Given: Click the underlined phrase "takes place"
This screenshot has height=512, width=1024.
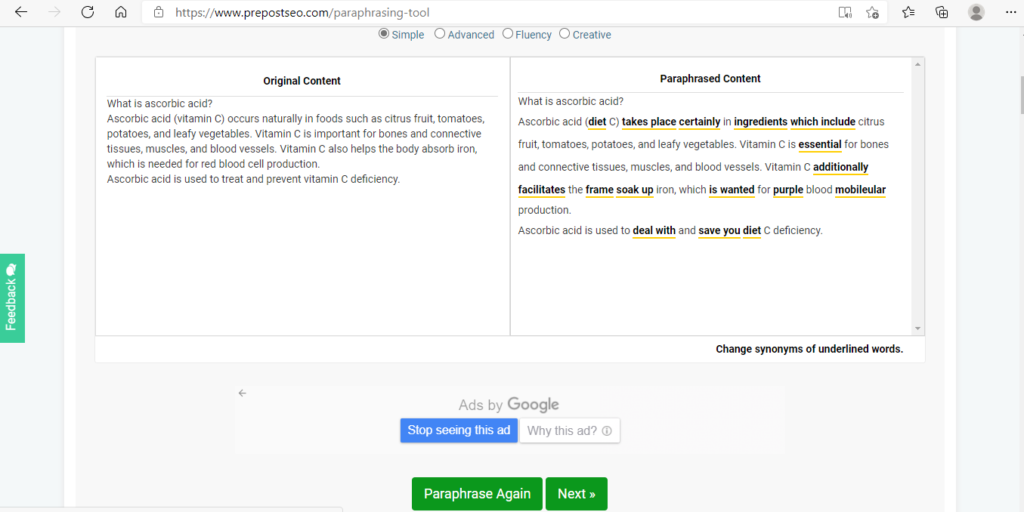Looking at the screenshot, I should coord(648,122).
